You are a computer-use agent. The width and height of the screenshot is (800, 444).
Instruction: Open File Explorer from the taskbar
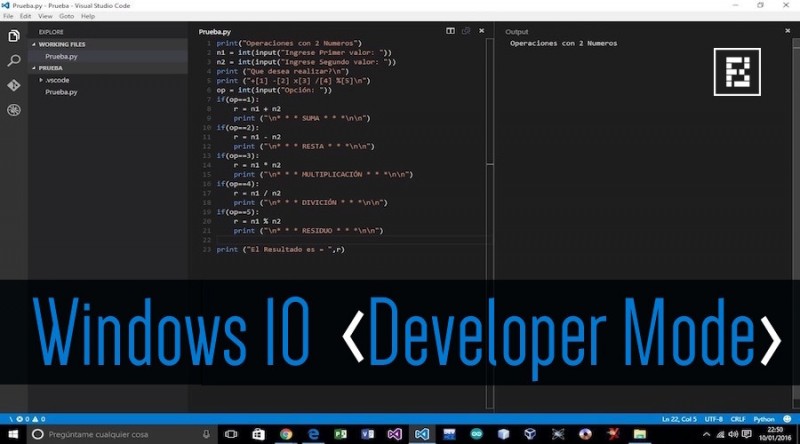coord(640,434)
